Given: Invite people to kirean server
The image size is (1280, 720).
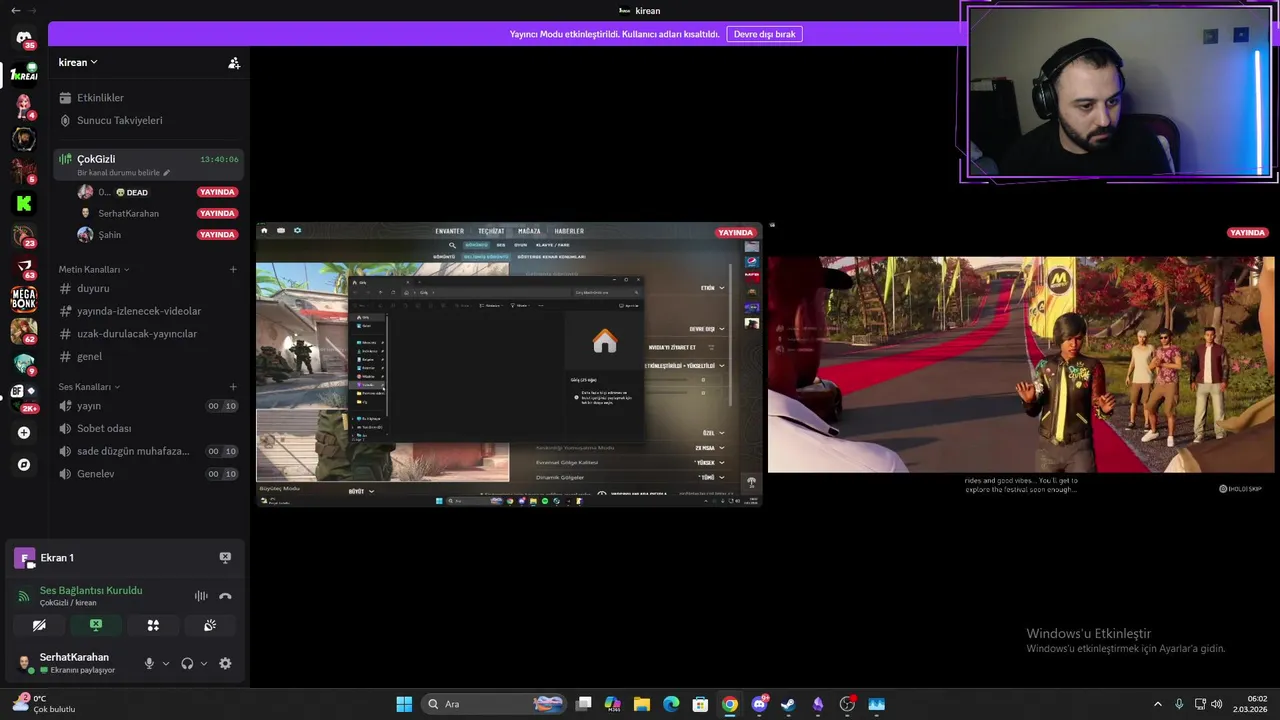Looking at the screenshot, I should [x=233, y=63].
